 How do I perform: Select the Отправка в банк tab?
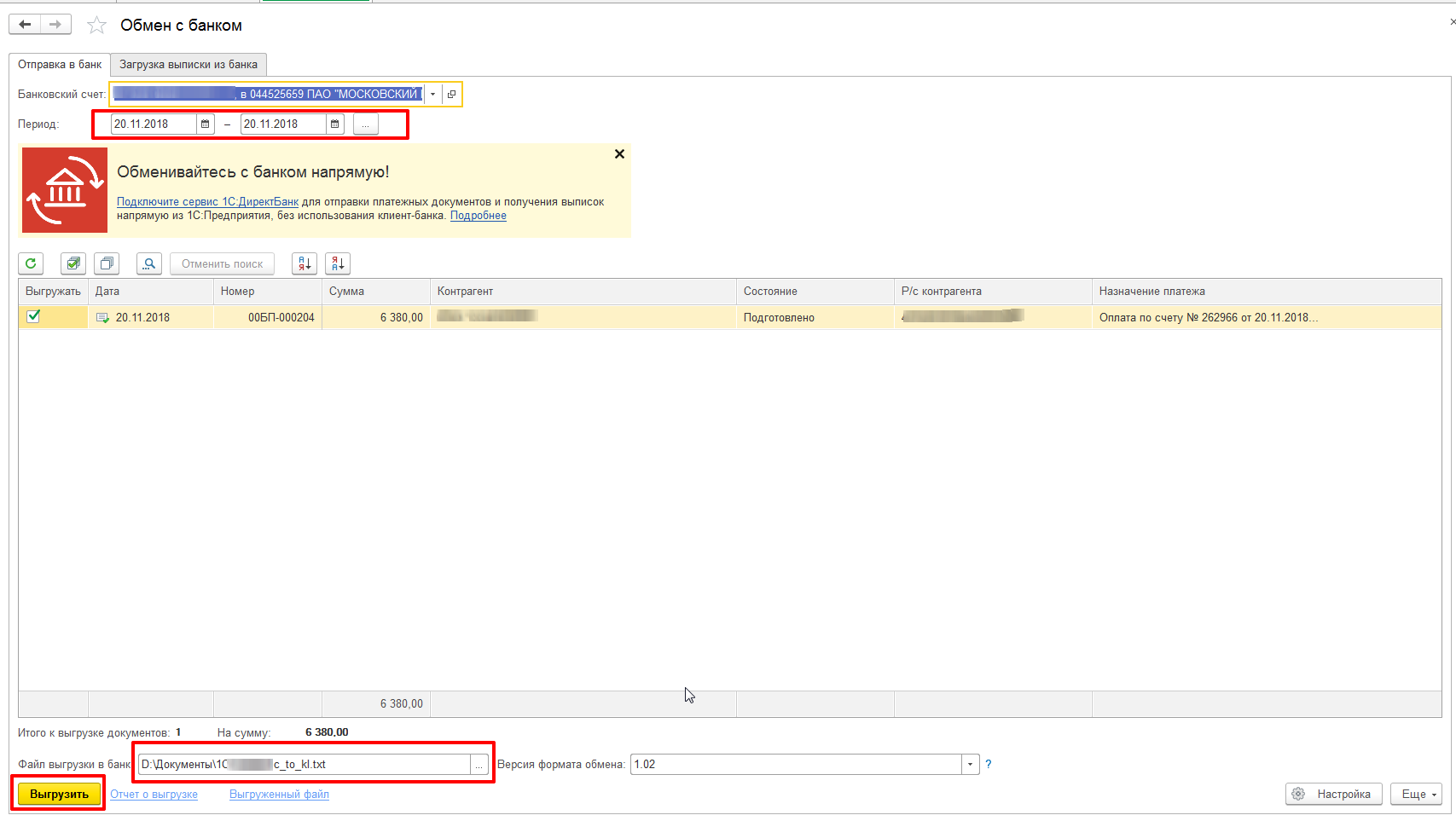click(x=60, y=65)
